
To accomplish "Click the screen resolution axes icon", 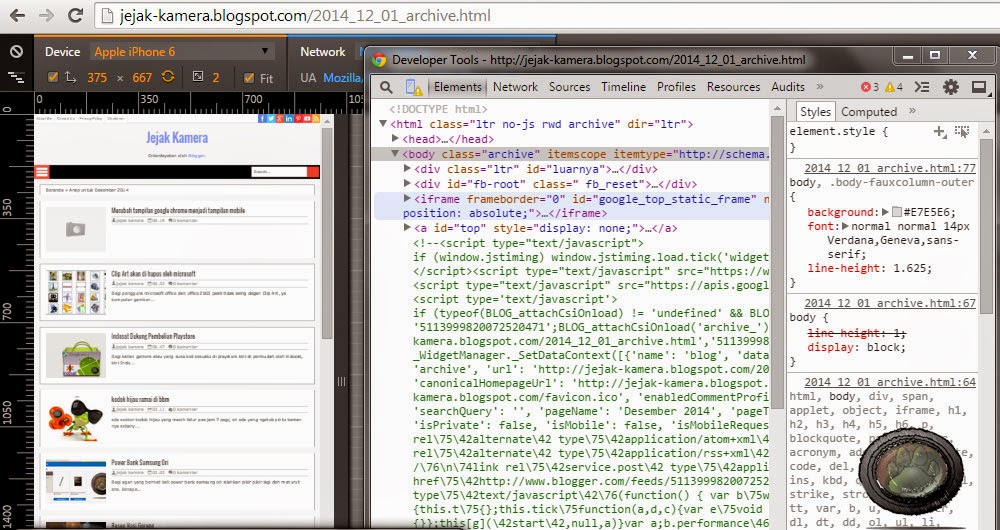I will pyautogui.click(x=70, y=77).
